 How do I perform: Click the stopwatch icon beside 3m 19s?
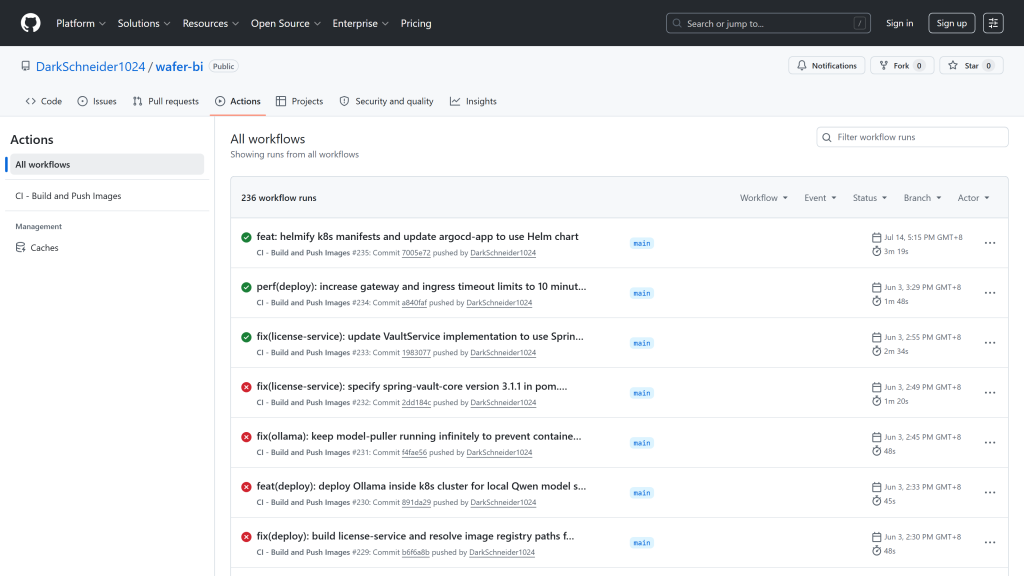pos(876,251)
